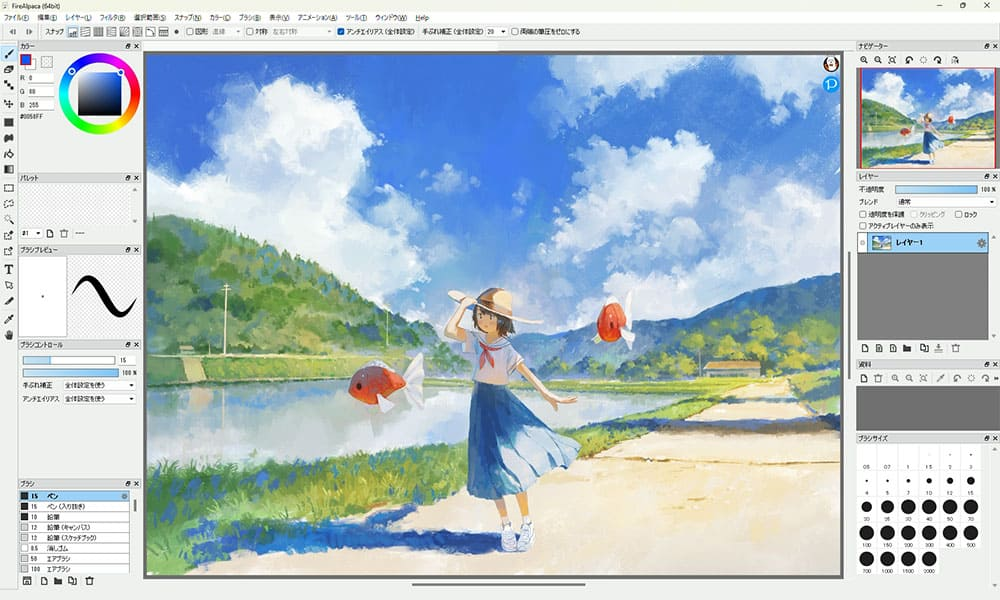Screen dimensions: 1000x600
Task: Select the Text tool
Action: (x=6, y=269)
